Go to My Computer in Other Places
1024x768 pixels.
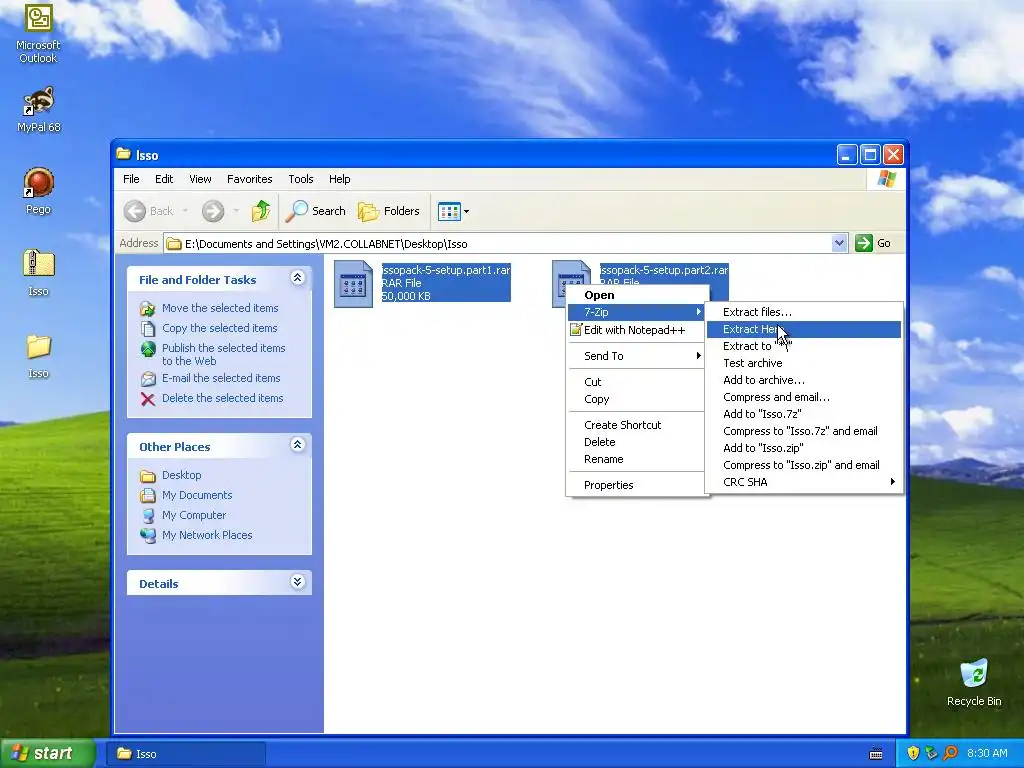pyautogui.click(x=194, y=515)
